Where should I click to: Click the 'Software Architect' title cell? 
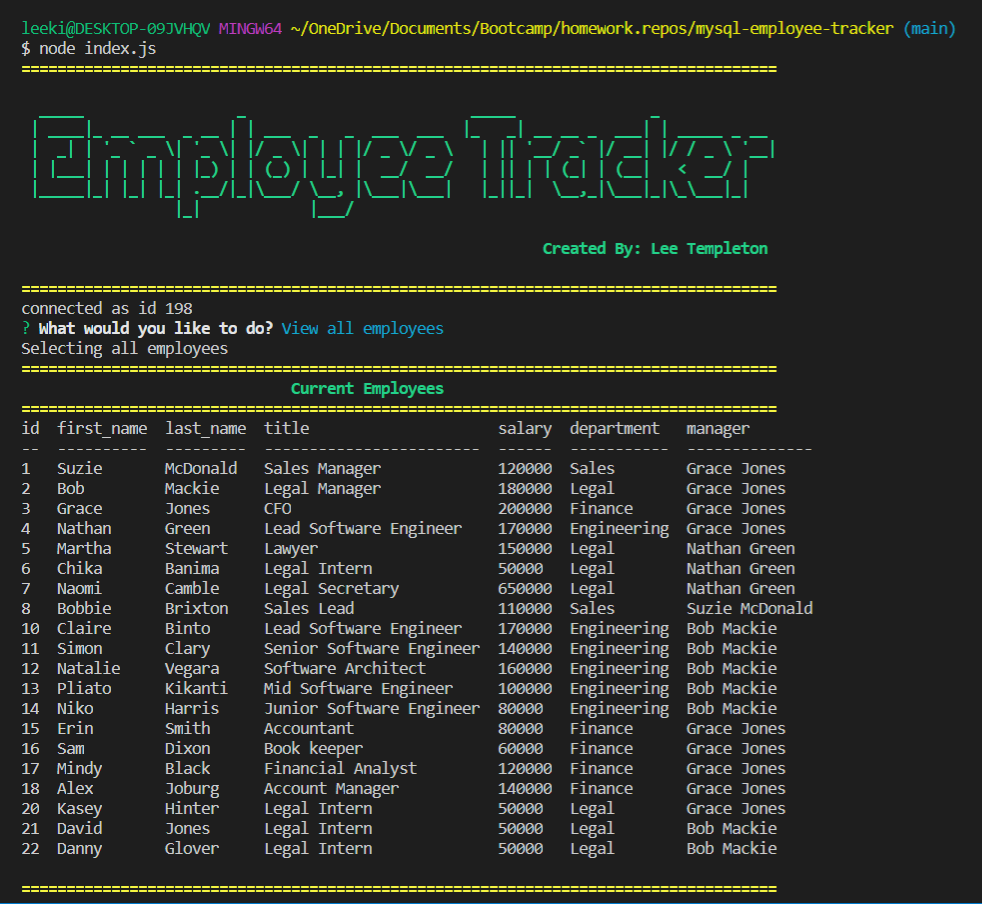[x=344, y=668]
